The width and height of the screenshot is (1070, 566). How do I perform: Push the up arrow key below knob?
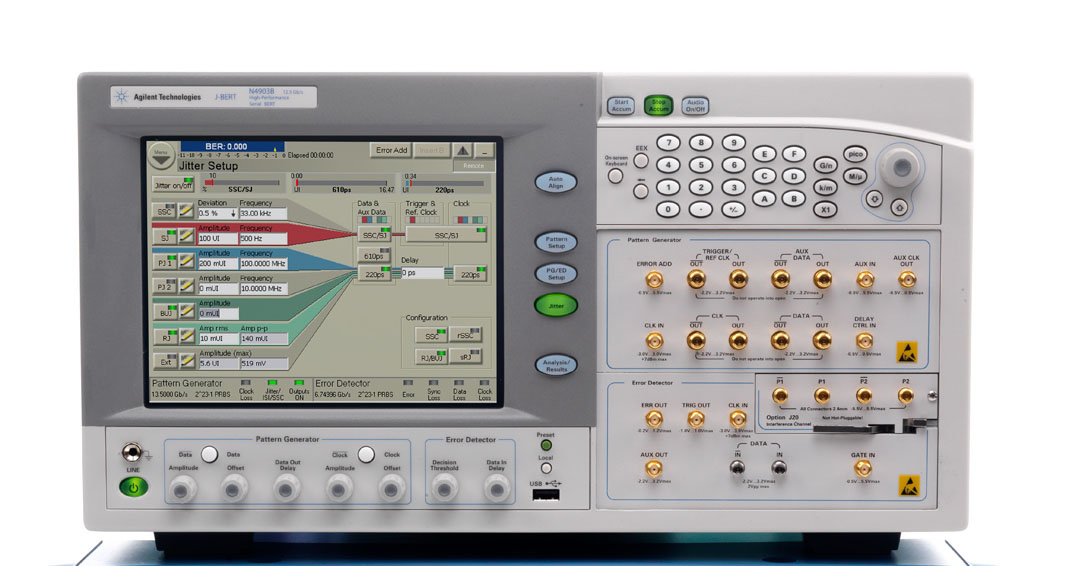click(x=899, y=208)
